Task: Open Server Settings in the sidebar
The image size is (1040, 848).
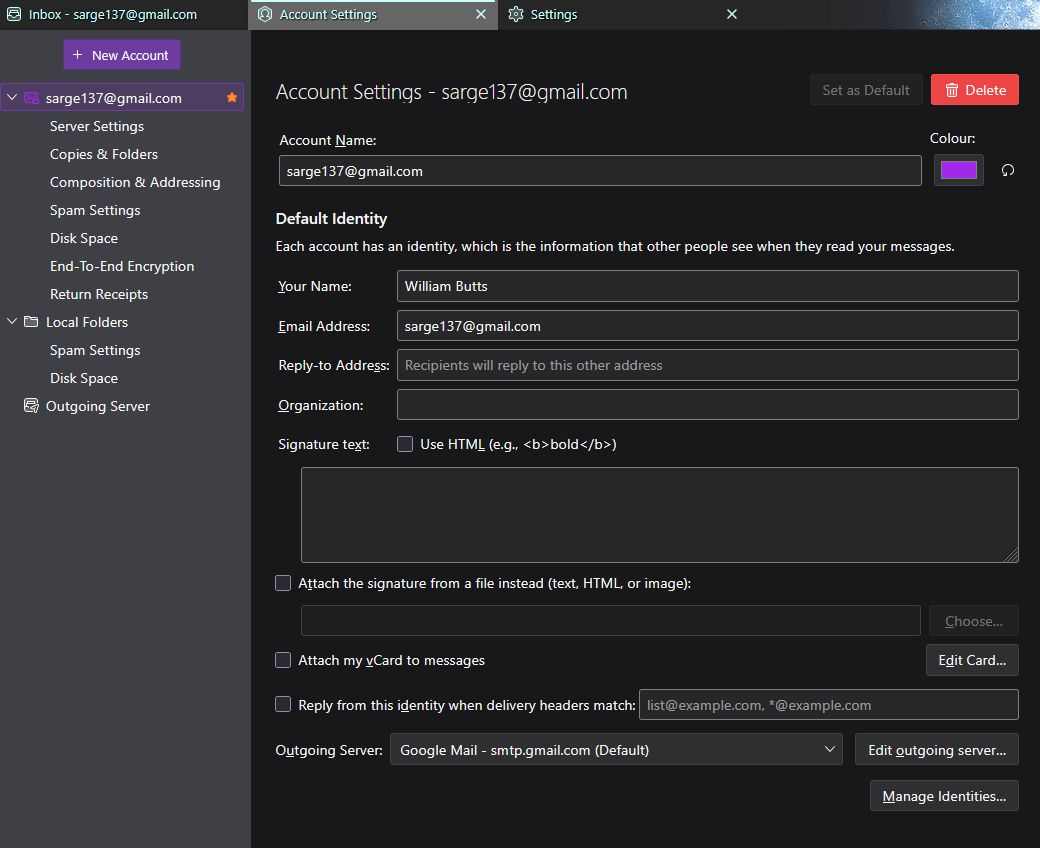Action: click(97, 126)
